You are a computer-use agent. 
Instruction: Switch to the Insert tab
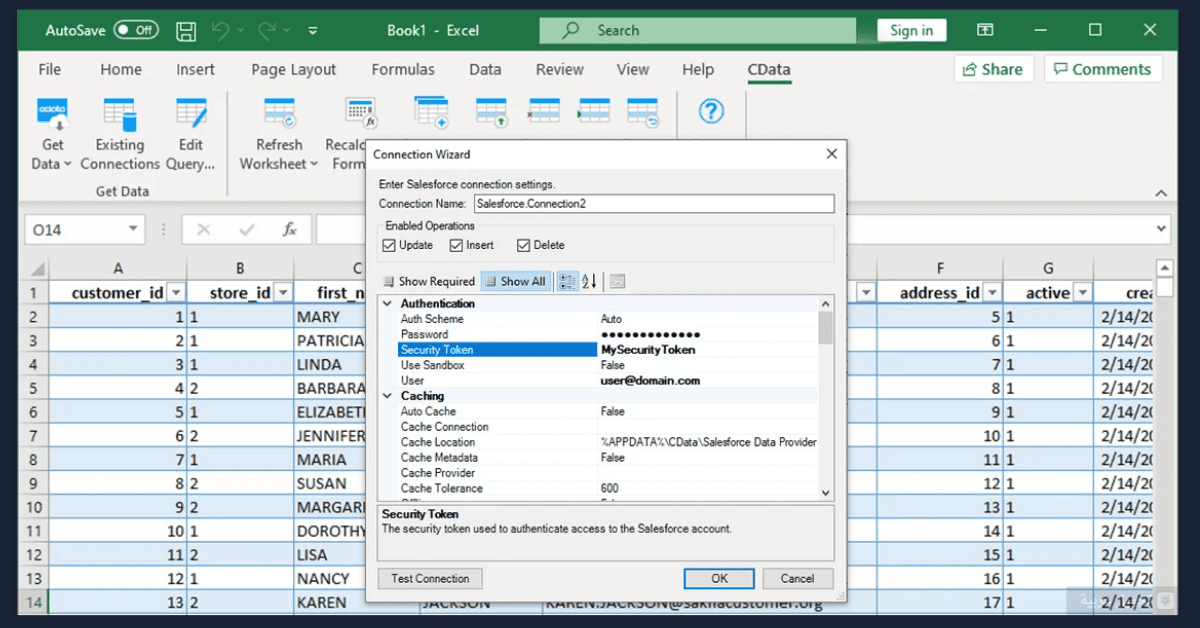[x=195, y=69]
